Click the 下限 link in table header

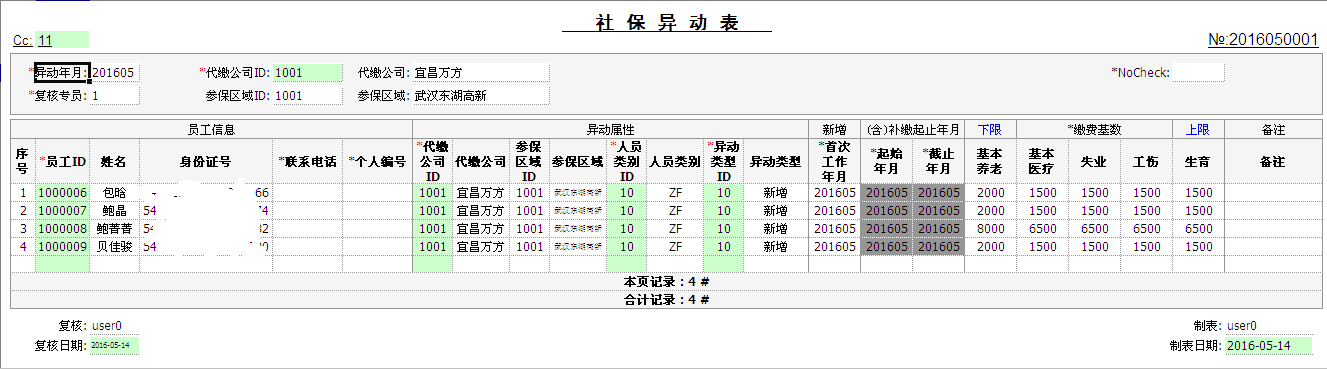pos(990,129)
